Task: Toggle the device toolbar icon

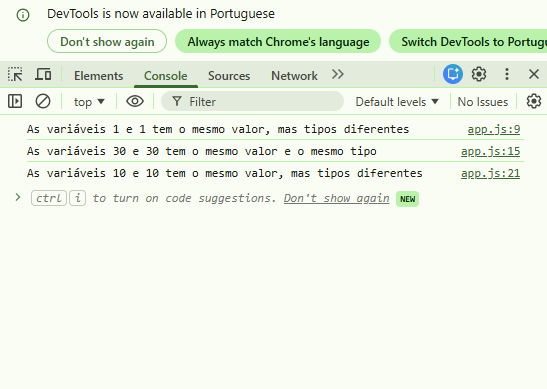Action: tap(43, 74)
